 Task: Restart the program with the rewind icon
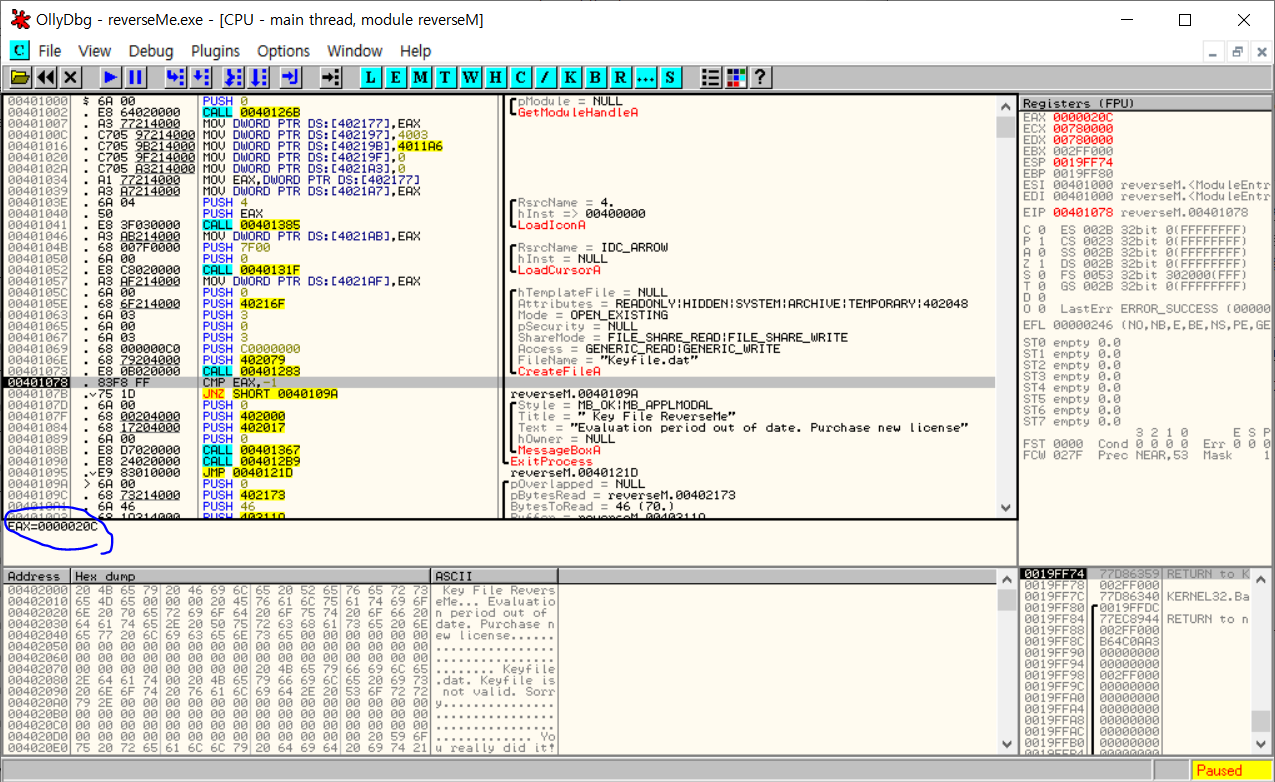click(46, 77)
